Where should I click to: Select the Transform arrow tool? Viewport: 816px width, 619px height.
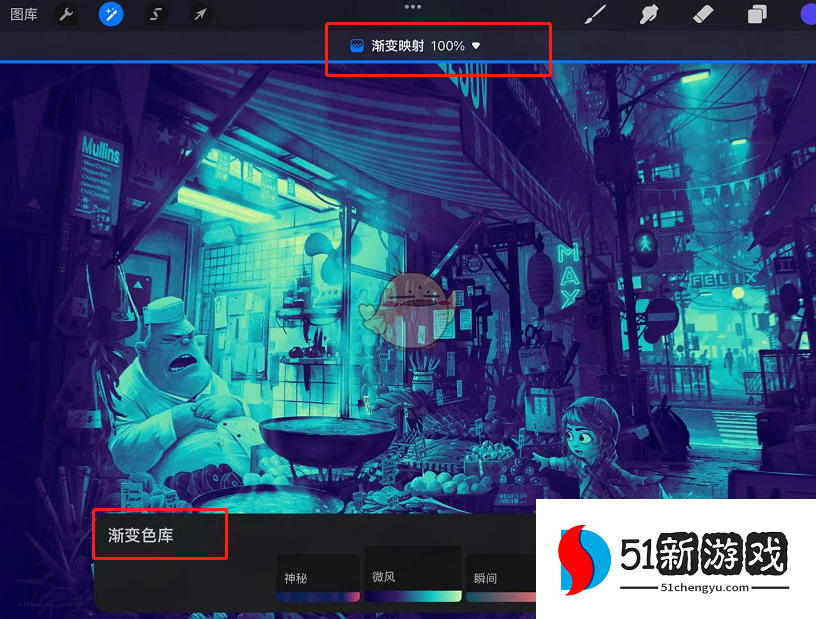199,14
